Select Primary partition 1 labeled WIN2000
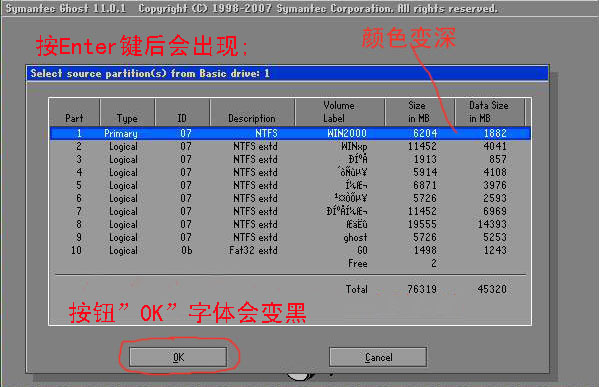 coord(290,133)
